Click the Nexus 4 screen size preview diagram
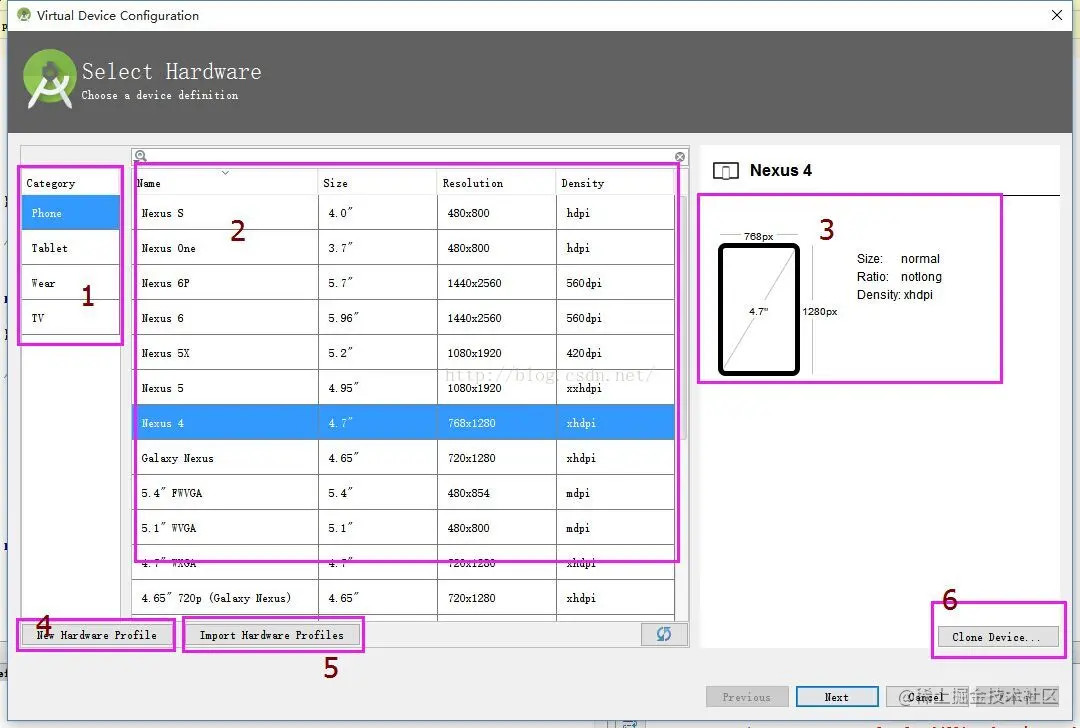The height and width of the screenshot is (728, 1080). click(x=759, y=309)
